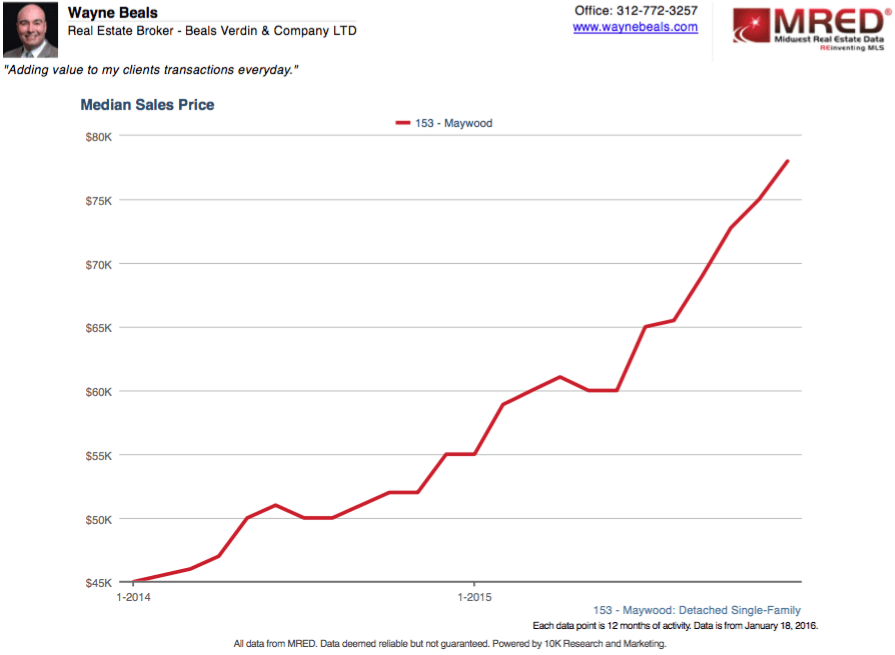Click the 'All data from MRED' disclaimer text
This screenshot has width=895, height=655.
pos(449,644)
